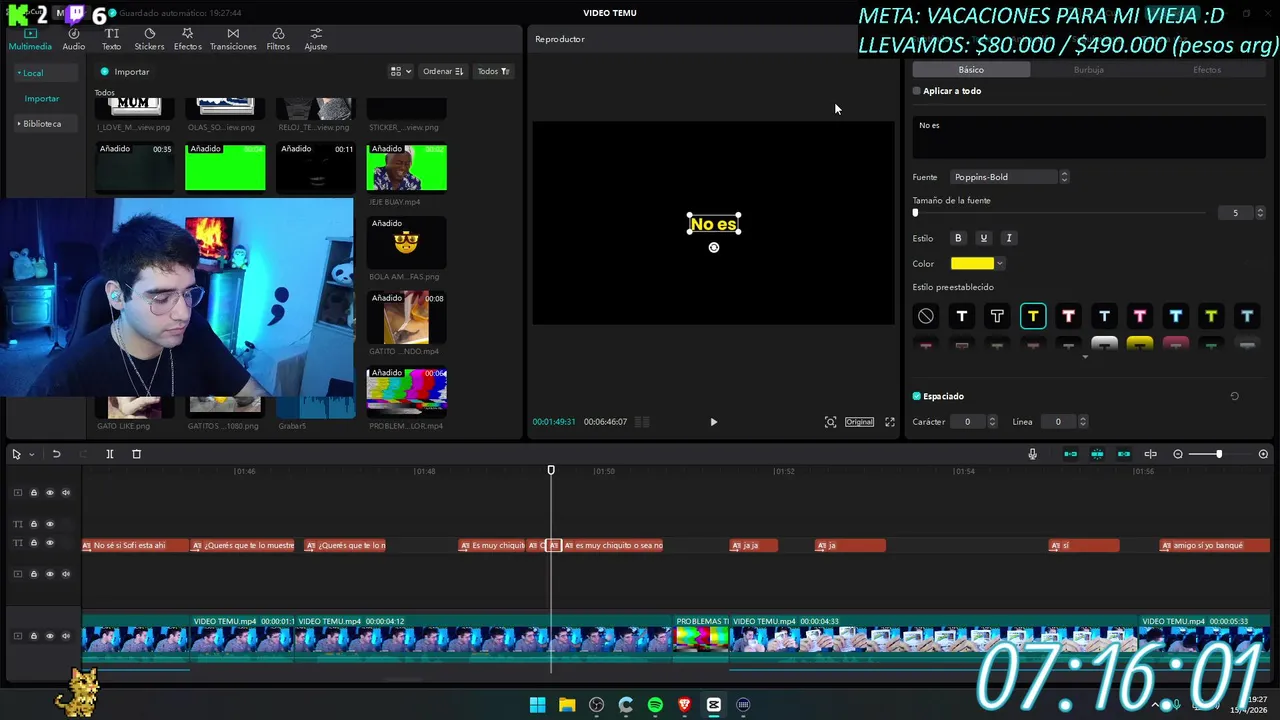Click the screenshot frame icon in player
Image resolution: width=1280 pixels, height=720 pixels.
point(830,422)
